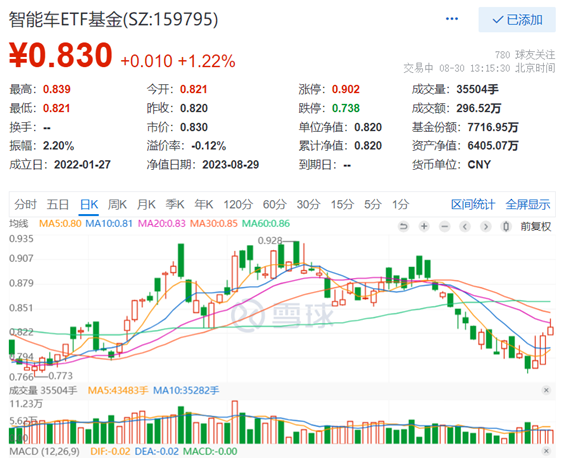Click the candlestick style icon
571x458 pixels.
pos(505,227)
